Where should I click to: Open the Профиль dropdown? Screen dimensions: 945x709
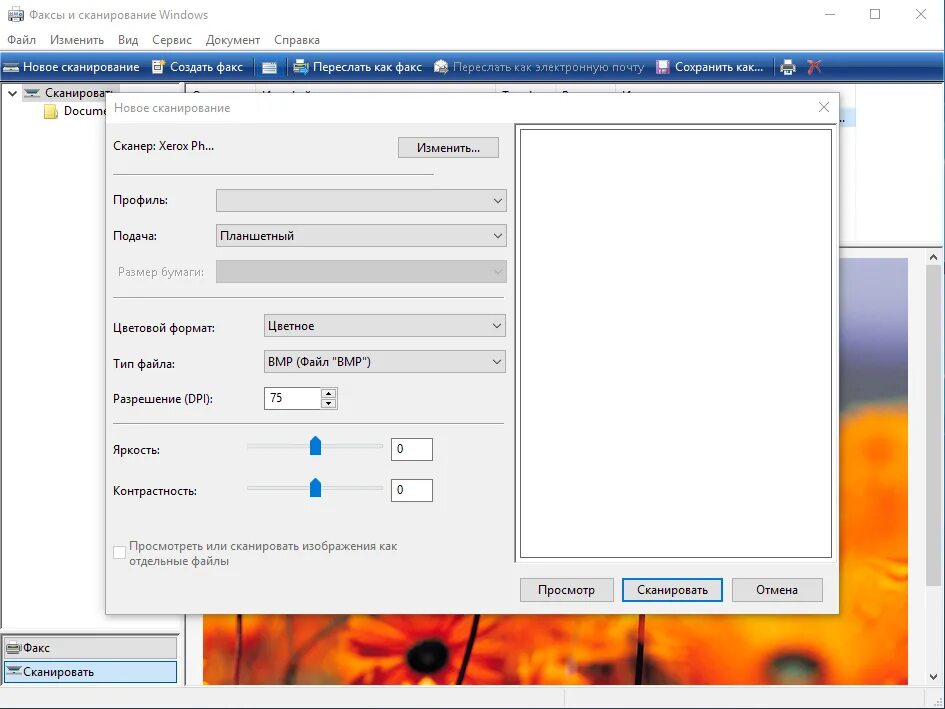point(361,201)
